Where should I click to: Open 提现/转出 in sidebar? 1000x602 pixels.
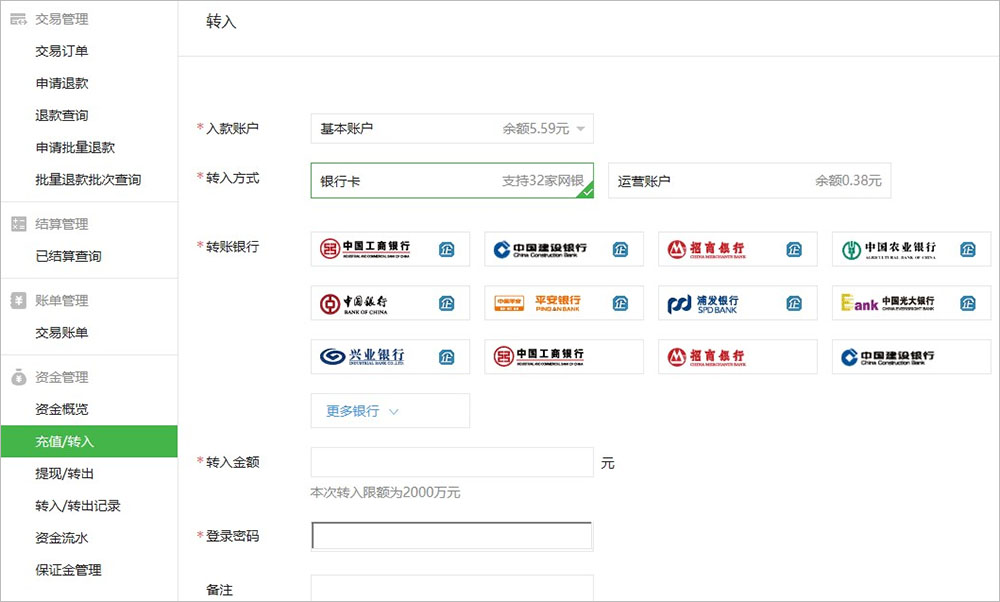click(64, 473)
